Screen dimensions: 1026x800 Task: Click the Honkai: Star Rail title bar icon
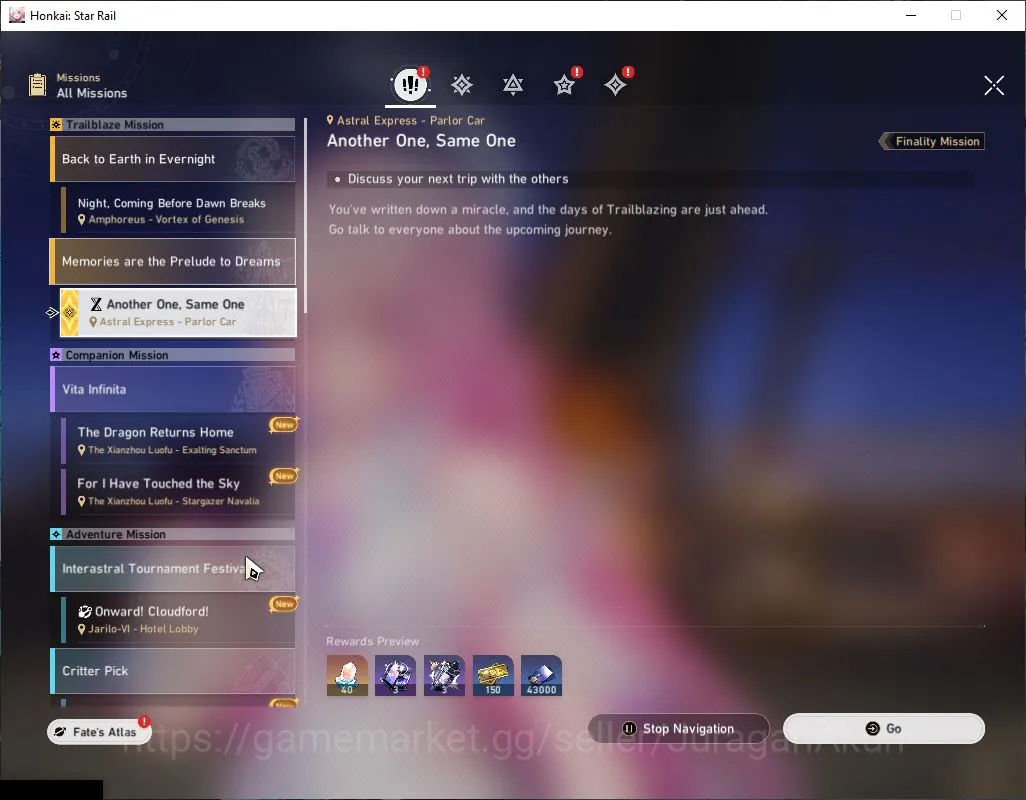pyautogui.click(x=17, y=15)
